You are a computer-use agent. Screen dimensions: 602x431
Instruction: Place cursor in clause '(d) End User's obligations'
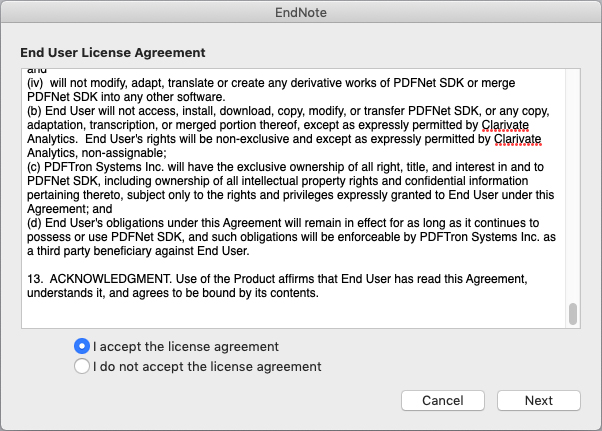coord(291,237)
